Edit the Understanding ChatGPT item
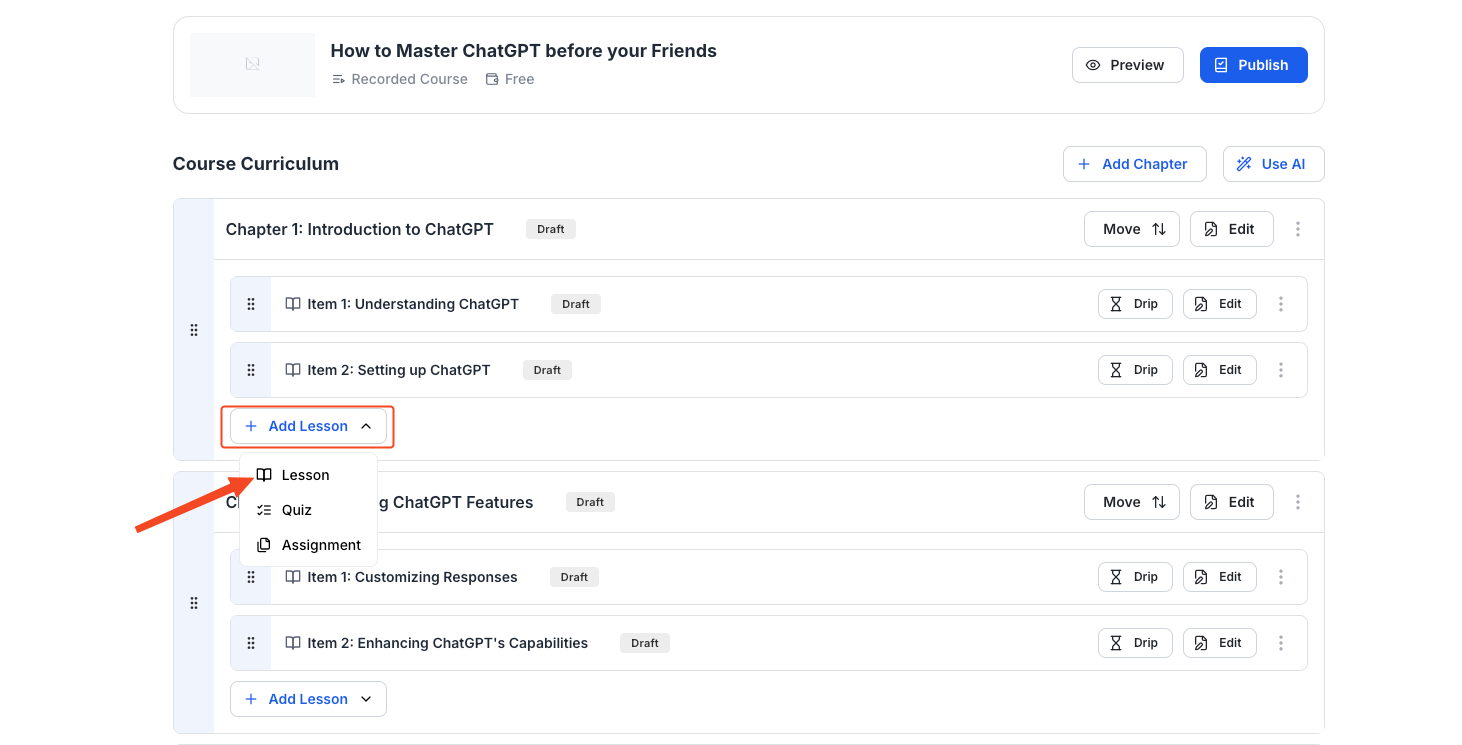The width and height of the screenshot is (1462, 745). click(x=1220, y=304)
